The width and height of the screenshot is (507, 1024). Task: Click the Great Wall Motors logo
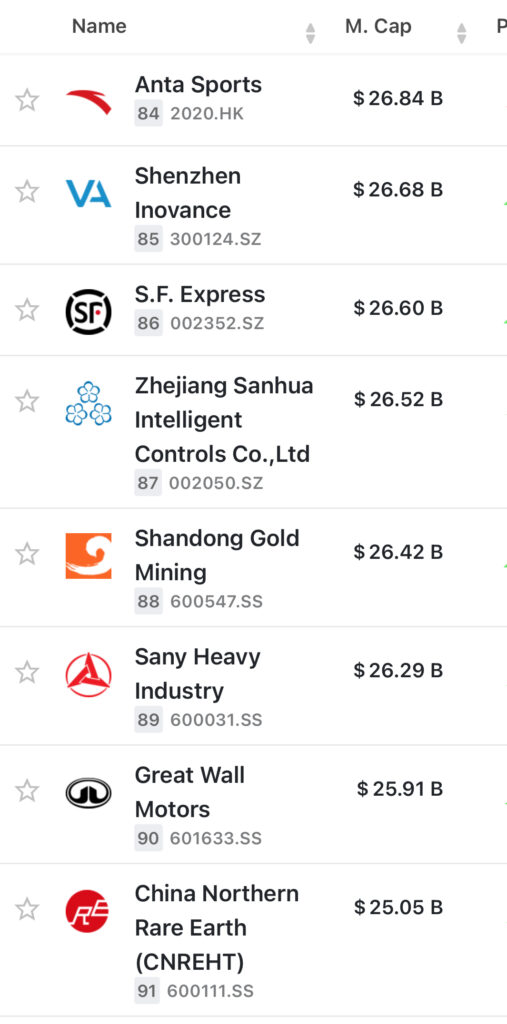point(88,793)
